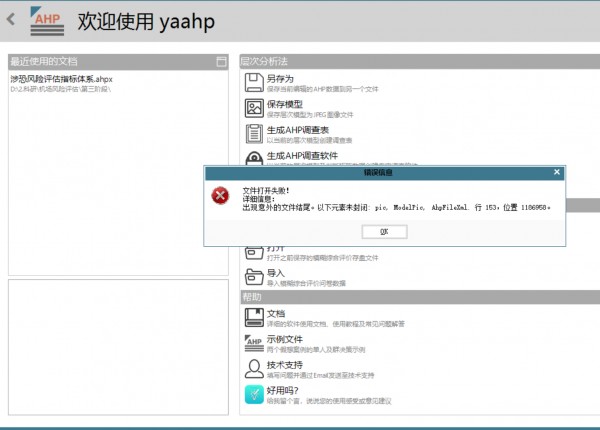Click the 生成AHP调查软件 icon
This screenshot has width=600, height=430.
(x=254, y=158)
